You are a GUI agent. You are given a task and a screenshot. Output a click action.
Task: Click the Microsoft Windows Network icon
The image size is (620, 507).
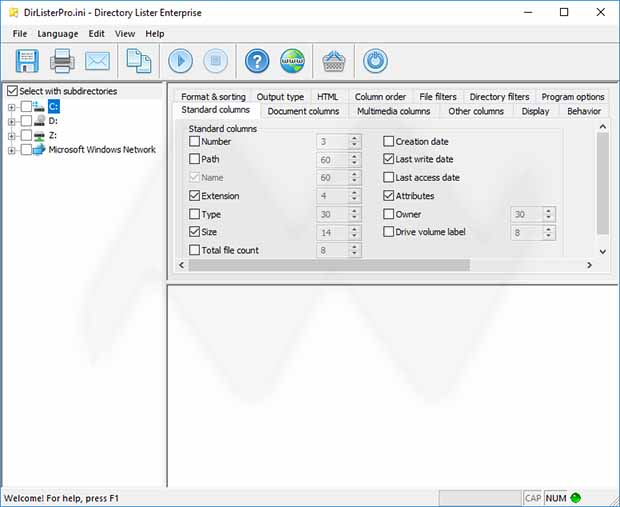[38, 149]
